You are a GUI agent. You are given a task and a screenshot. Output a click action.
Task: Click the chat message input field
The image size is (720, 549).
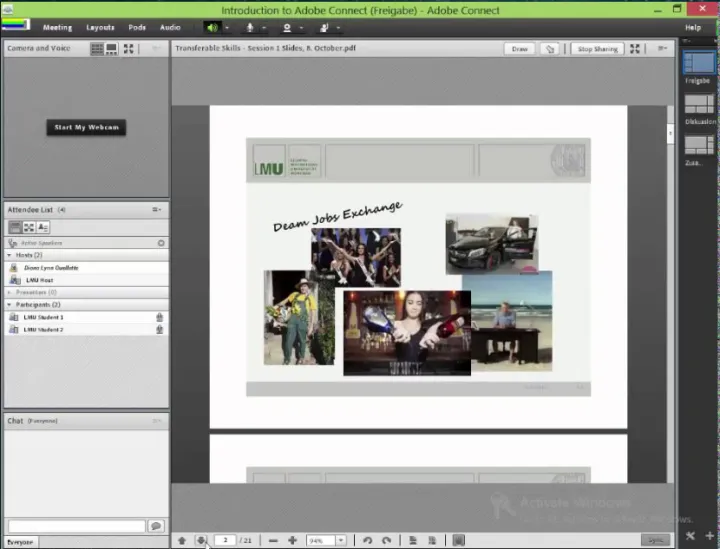(76, 526)
